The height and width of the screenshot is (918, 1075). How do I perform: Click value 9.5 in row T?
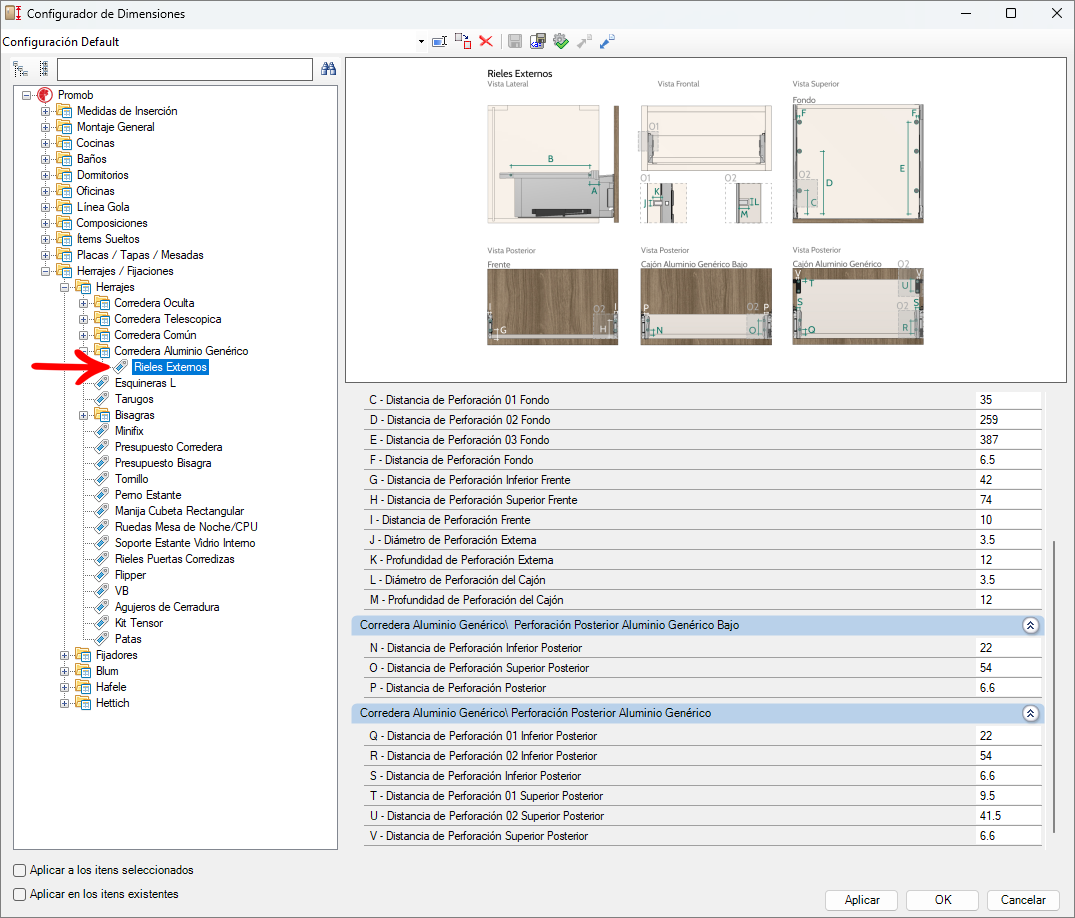tap(1008, 796)
